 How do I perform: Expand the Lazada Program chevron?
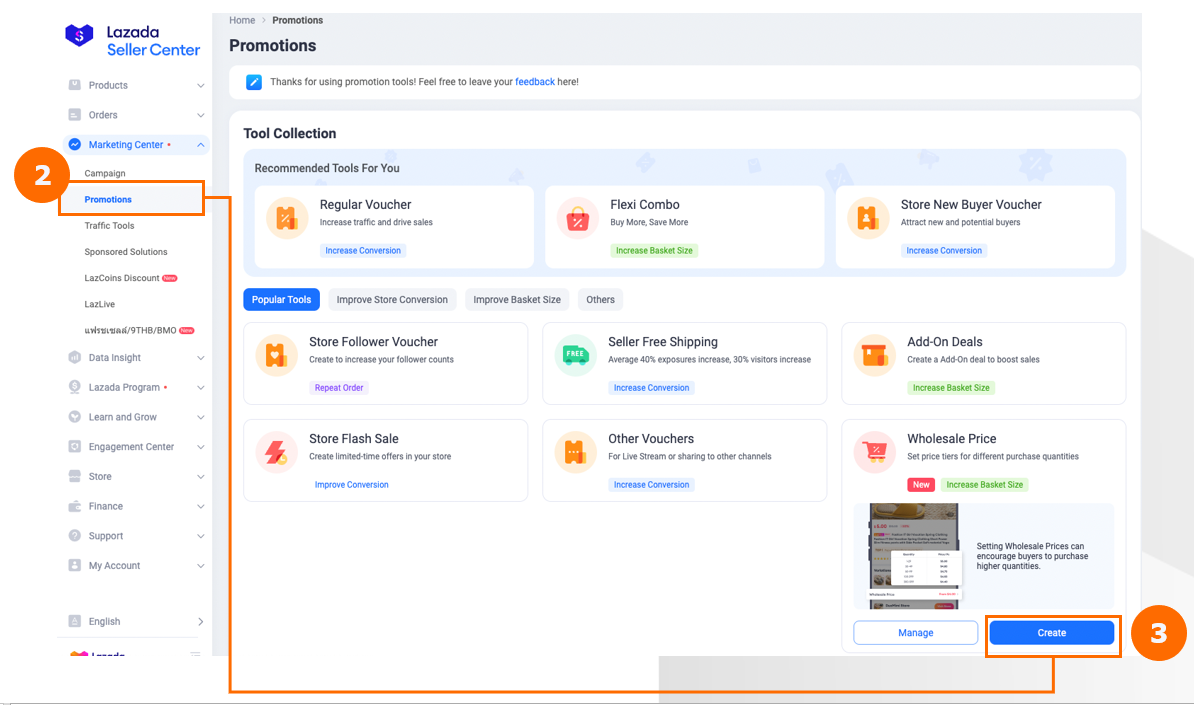click(200, 387)
